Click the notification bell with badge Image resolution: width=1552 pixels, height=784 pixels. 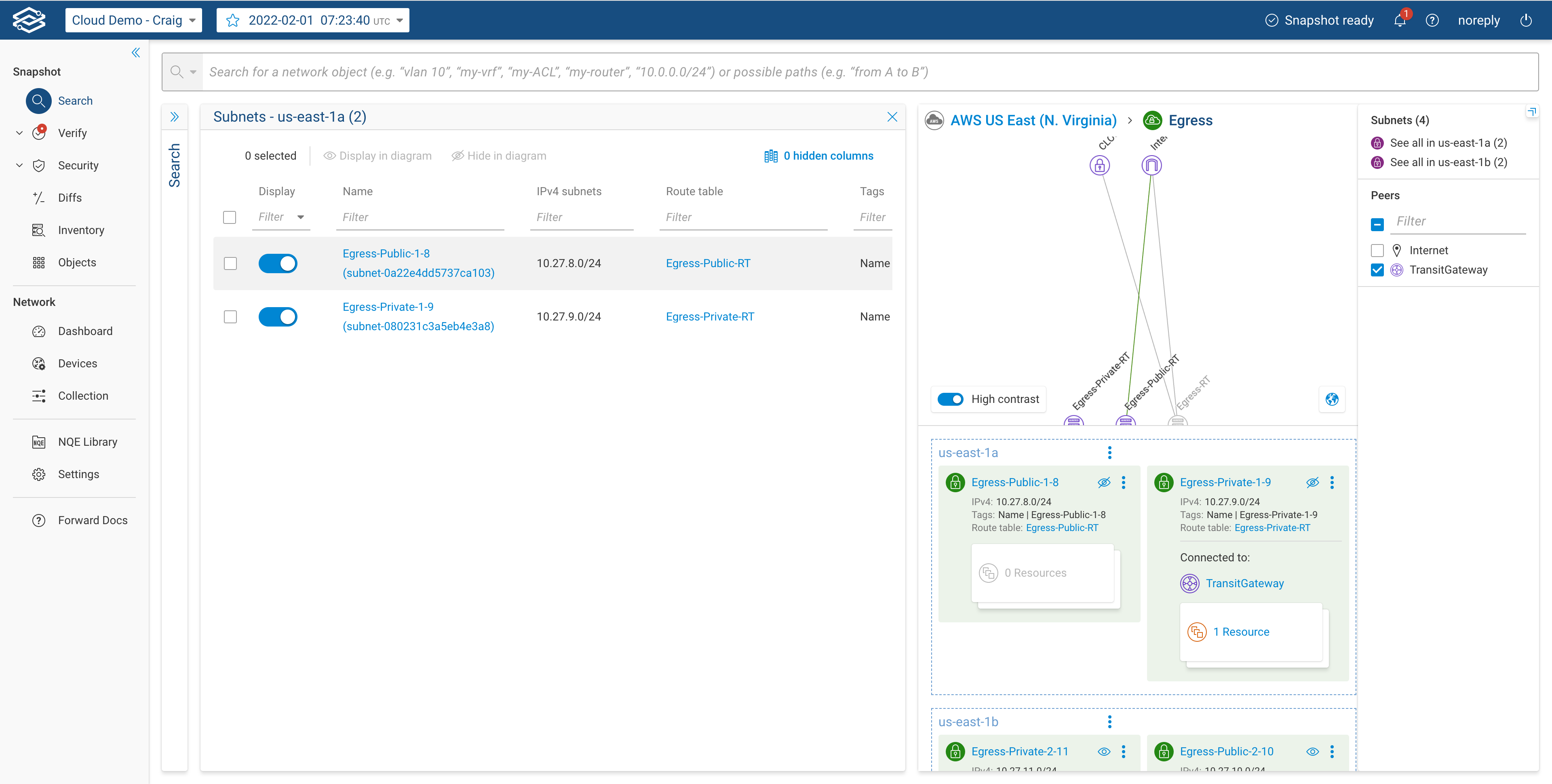(x=1399, y=20)
